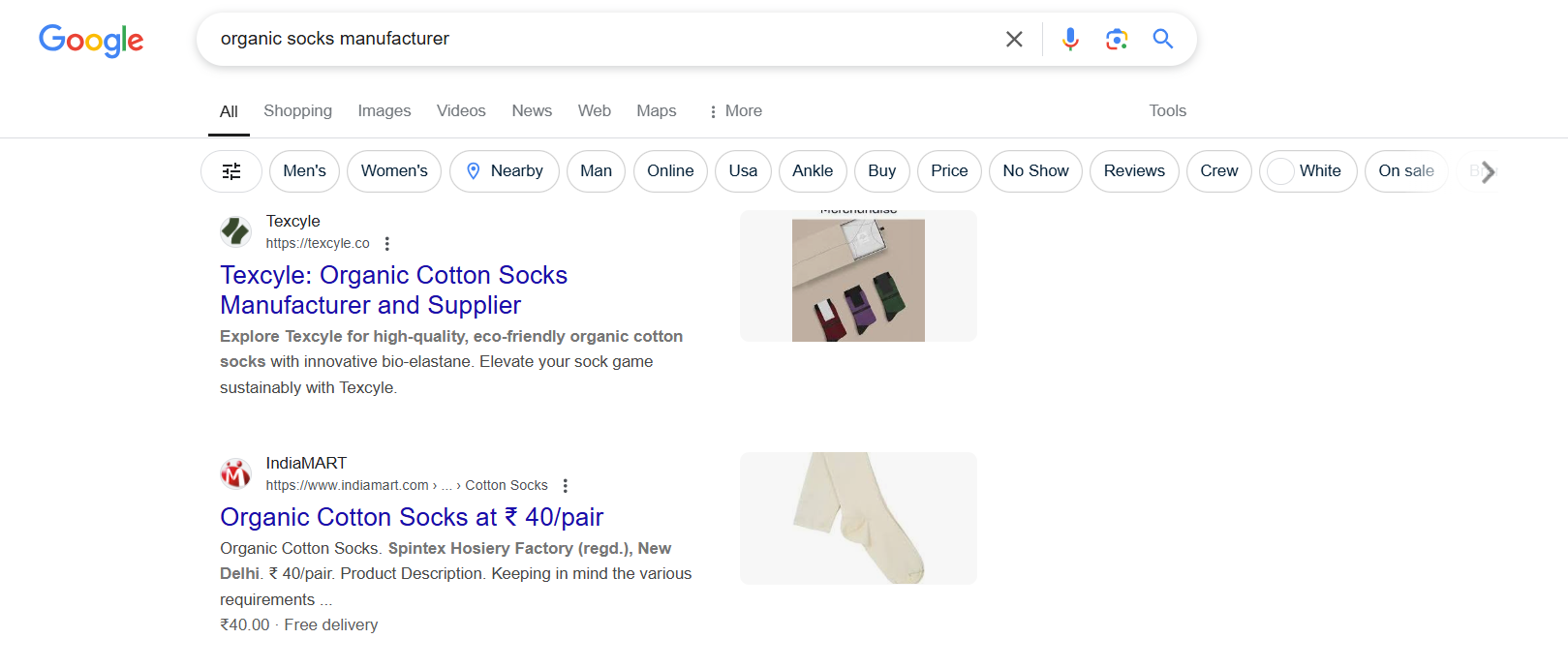Apply the Women's filter chip
The image size is (1568, 669).
point(394,171)
